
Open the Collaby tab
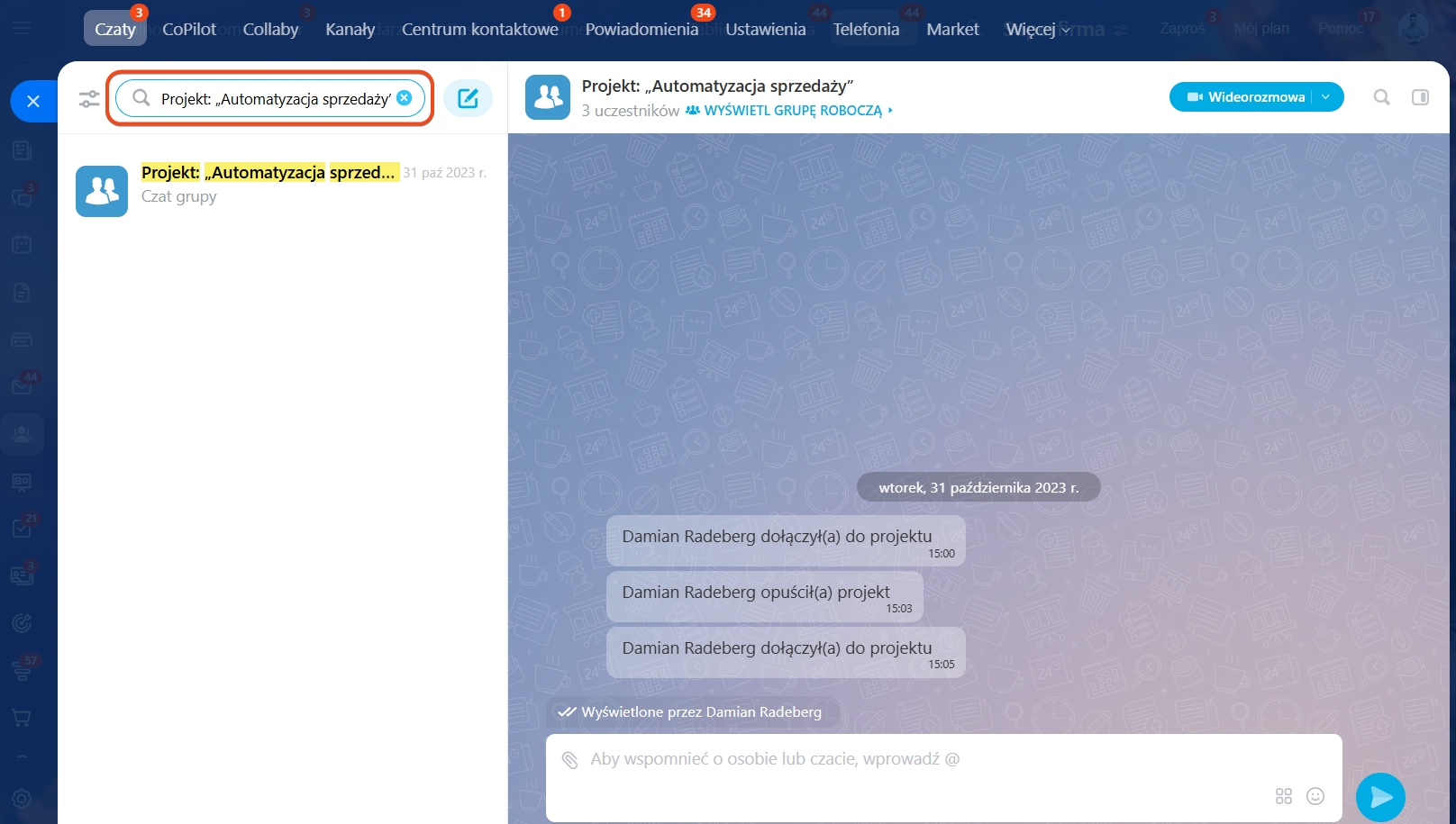[270, 29]
